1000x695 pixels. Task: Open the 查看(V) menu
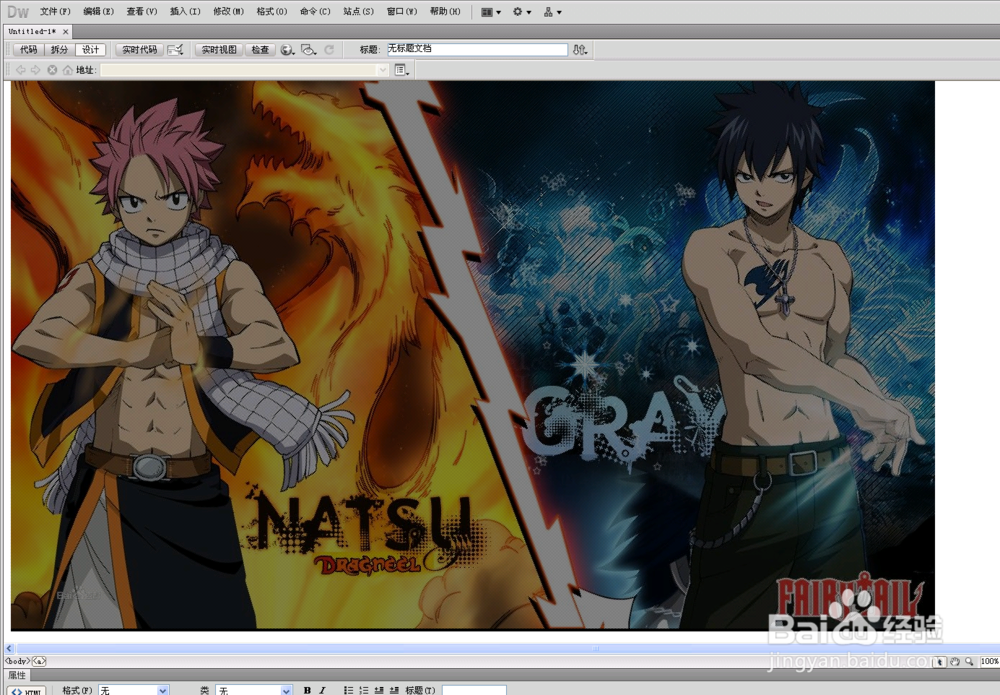coord(142,11)
